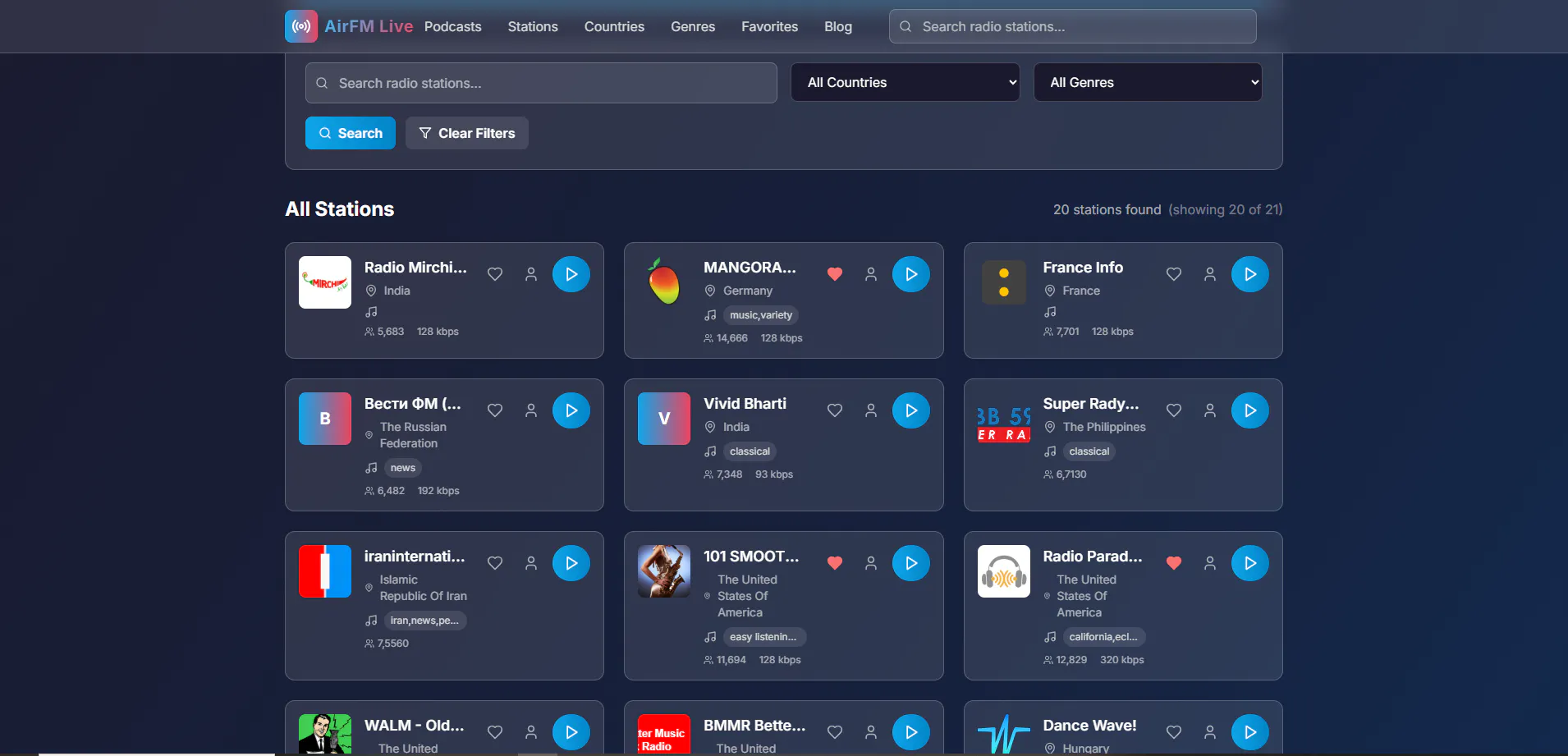Click the AirFM Live logo icon

click(301, 26)
